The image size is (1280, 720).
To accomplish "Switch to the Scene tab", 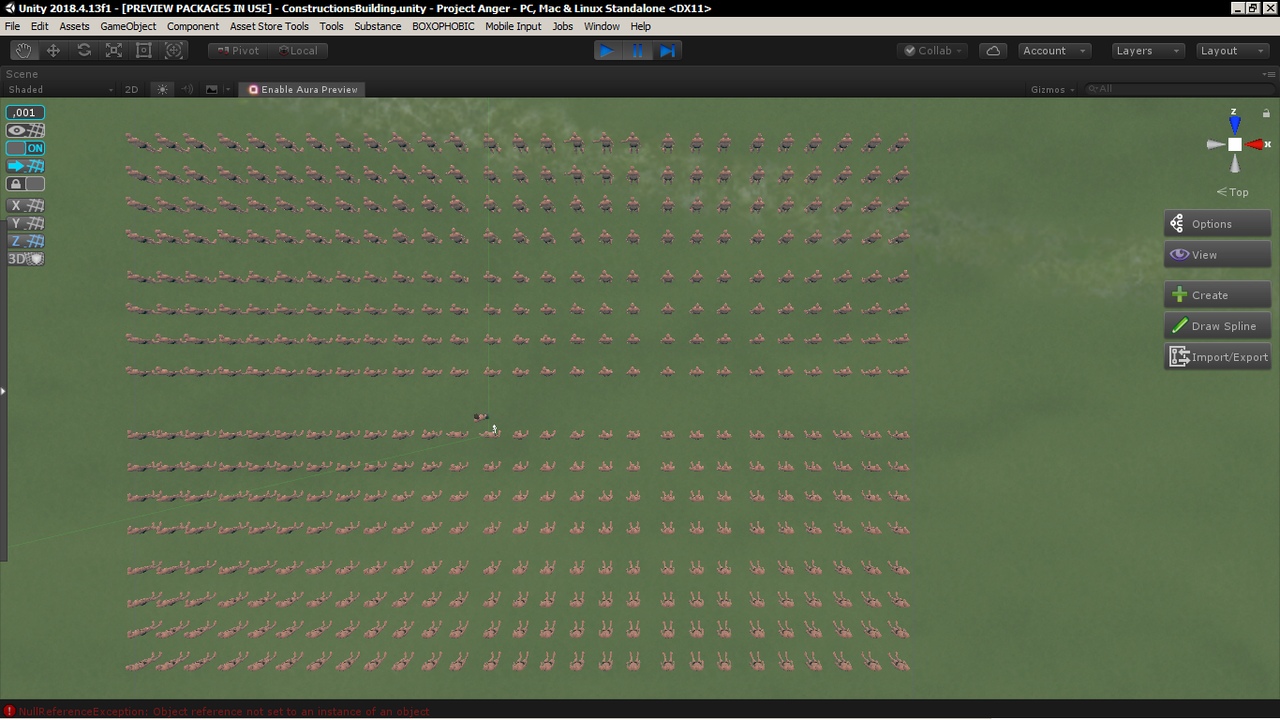I will click(x=22, y=74).
